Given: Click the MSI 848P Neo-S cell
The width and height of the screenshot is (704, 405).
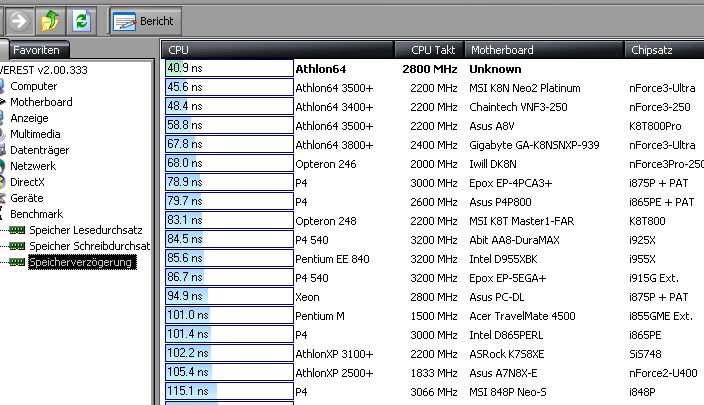Looking at the screenshot, I should pyautogui.click(x=508, y=392).
